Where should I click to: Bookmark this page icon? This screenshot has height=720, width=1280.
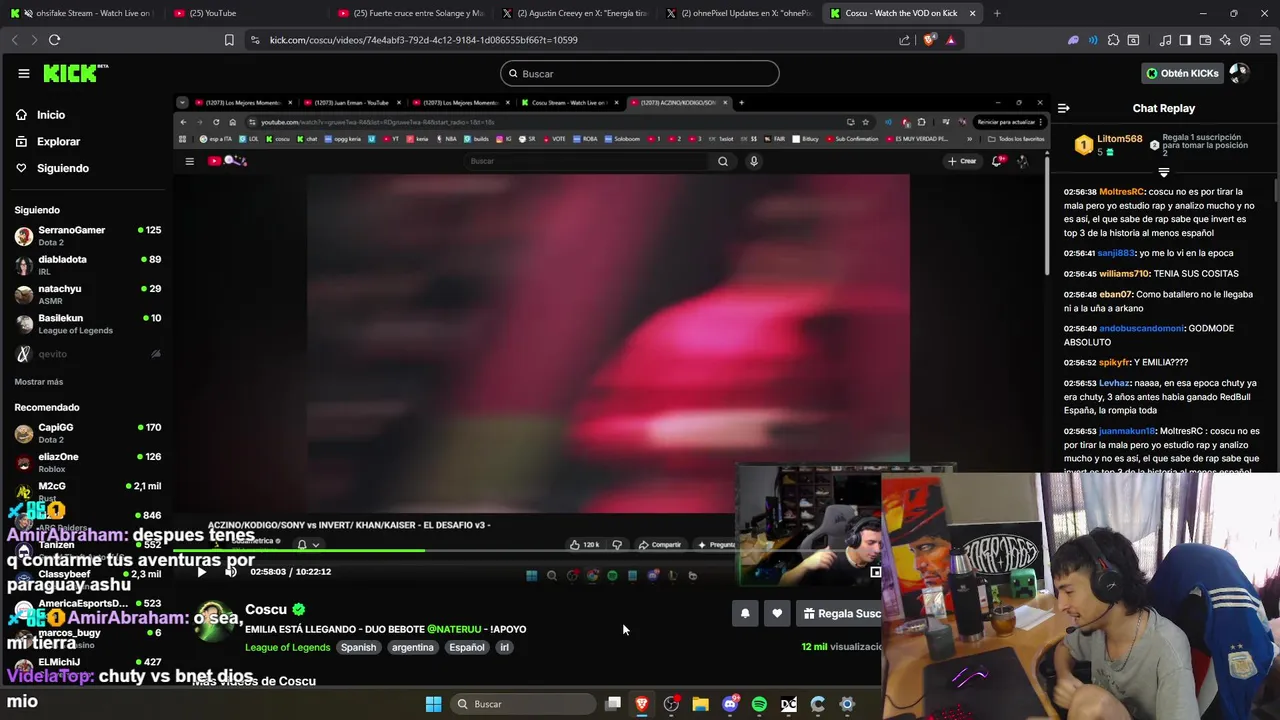point(229,40)
